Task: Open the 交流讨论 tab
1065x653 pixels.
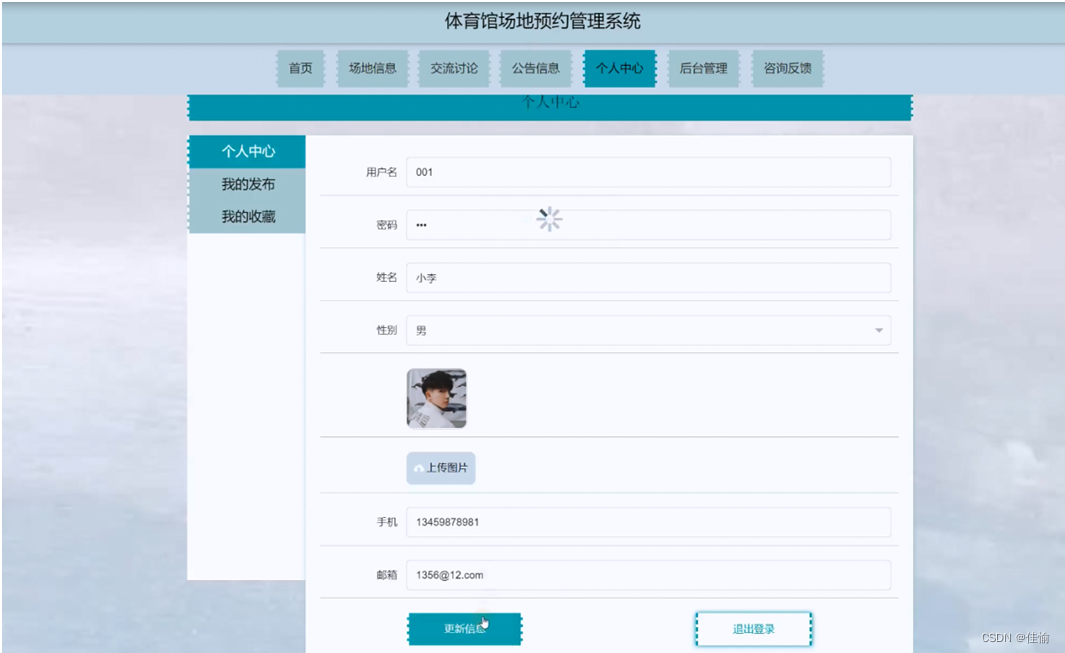Action: click(454, 69)
